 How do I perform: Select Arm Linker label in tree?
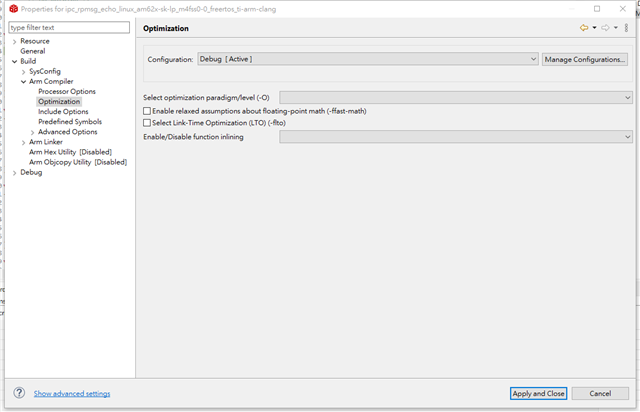46,142
